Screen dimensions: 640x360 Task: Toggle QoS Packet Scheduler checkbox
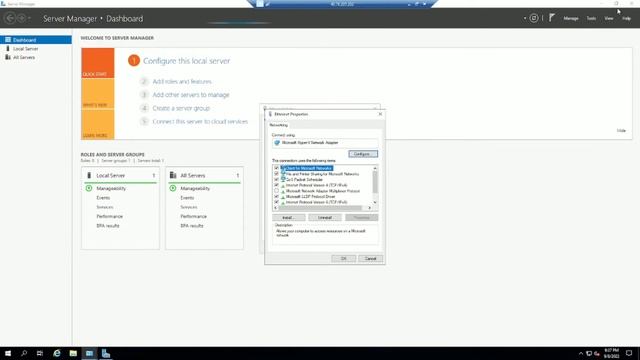coord(276,180)
